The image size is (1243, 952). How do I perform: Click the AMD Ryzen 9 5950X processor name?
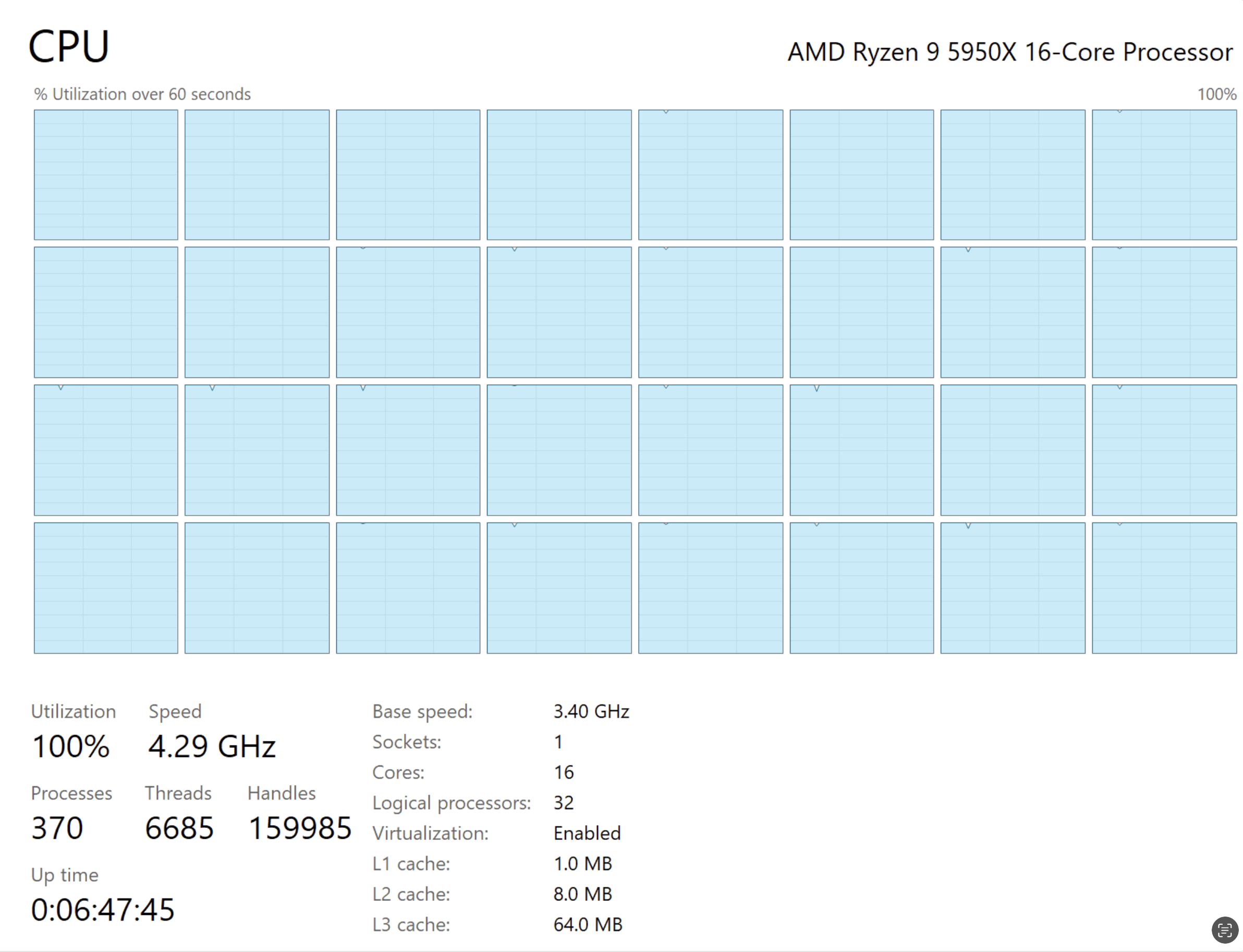tap(1009, 52)
